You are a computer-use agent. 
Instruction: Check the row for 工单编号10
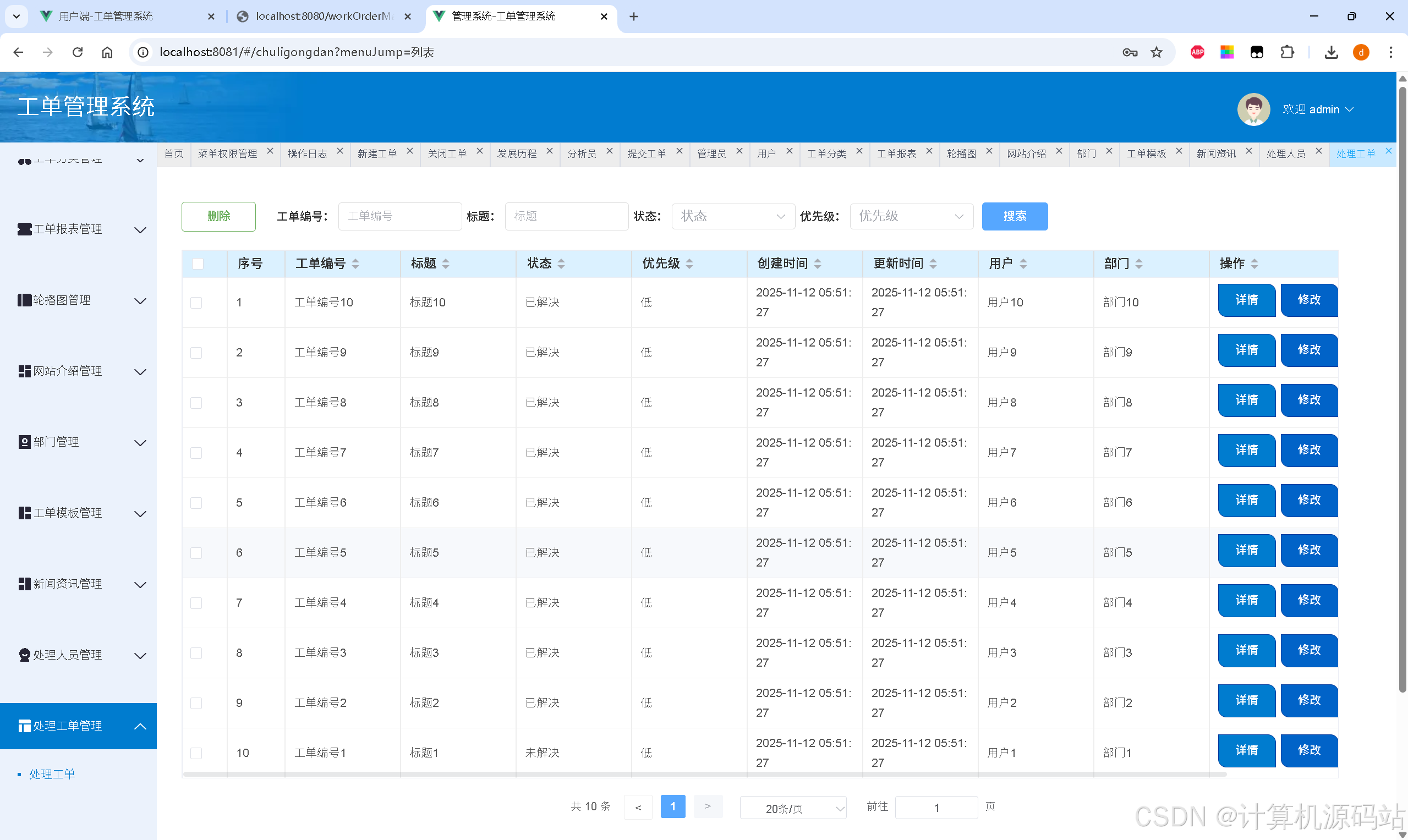tap(196, 303)
